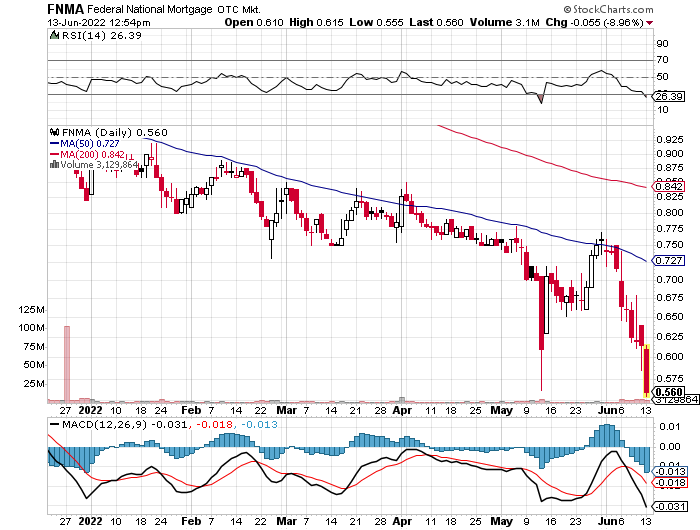The image size is (700, 530).
Task: Click the Feb label under the MACD panel
Action: pos(191,521)
